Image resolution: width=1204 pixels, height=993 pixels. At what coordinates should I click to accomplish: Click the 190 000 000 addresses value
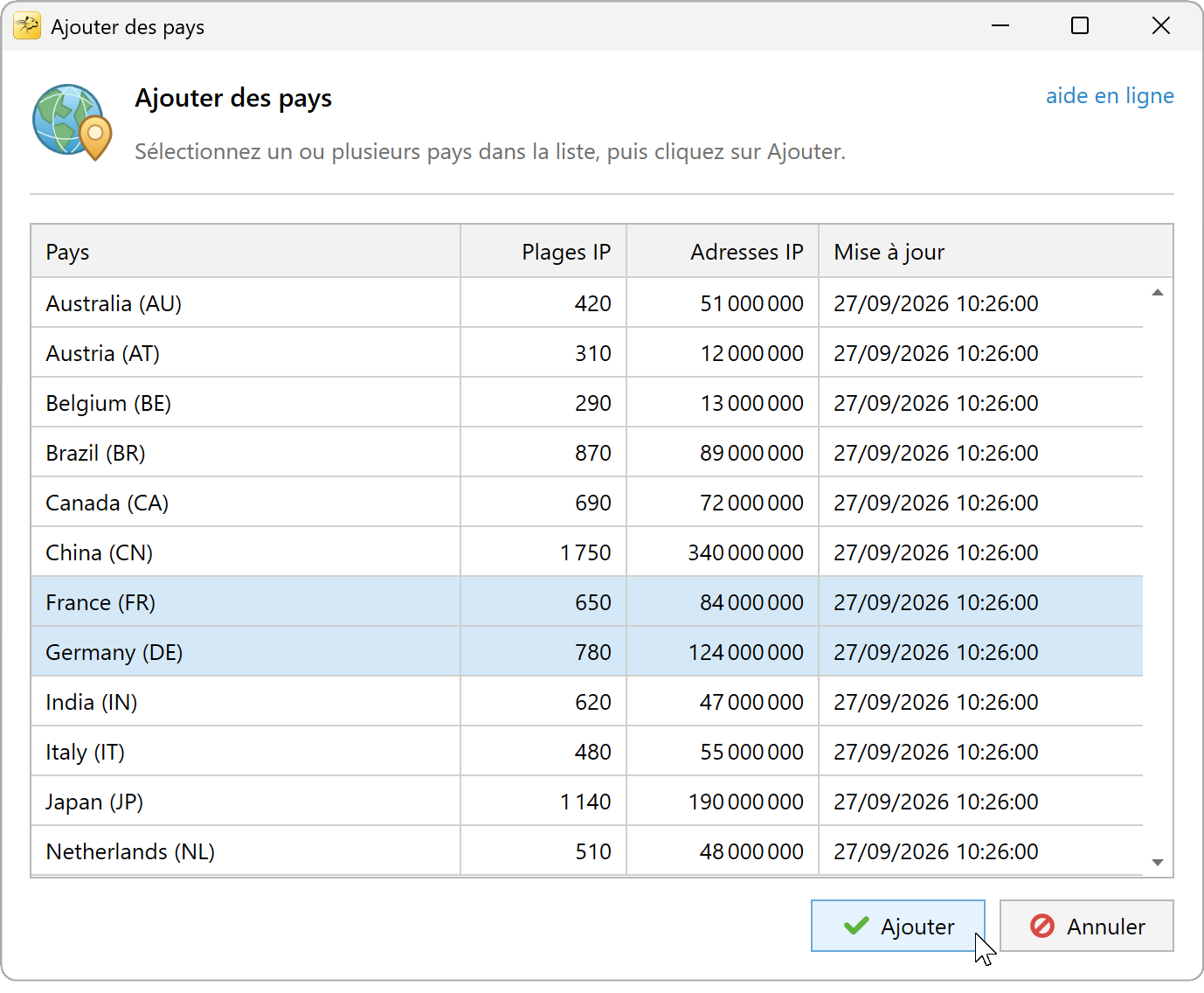click(745, 802)
